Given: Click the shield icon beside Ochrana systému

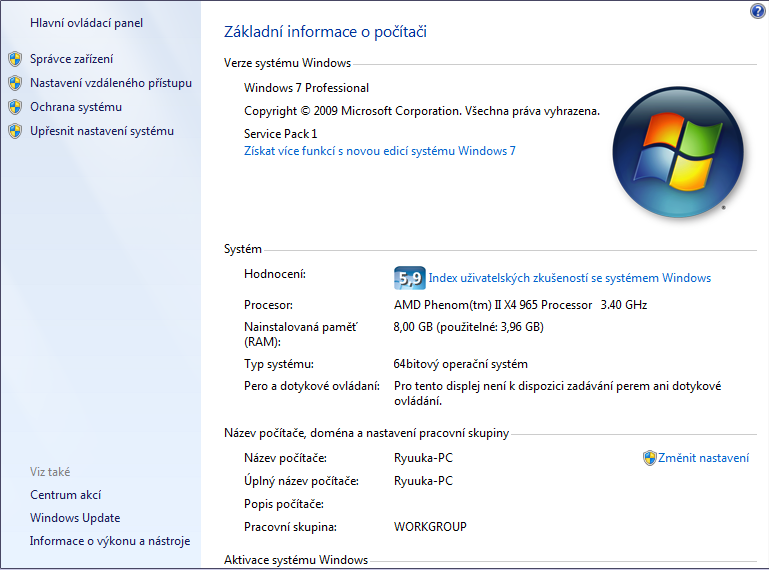Looking at the screenshot, I should (x=15, y=107).
